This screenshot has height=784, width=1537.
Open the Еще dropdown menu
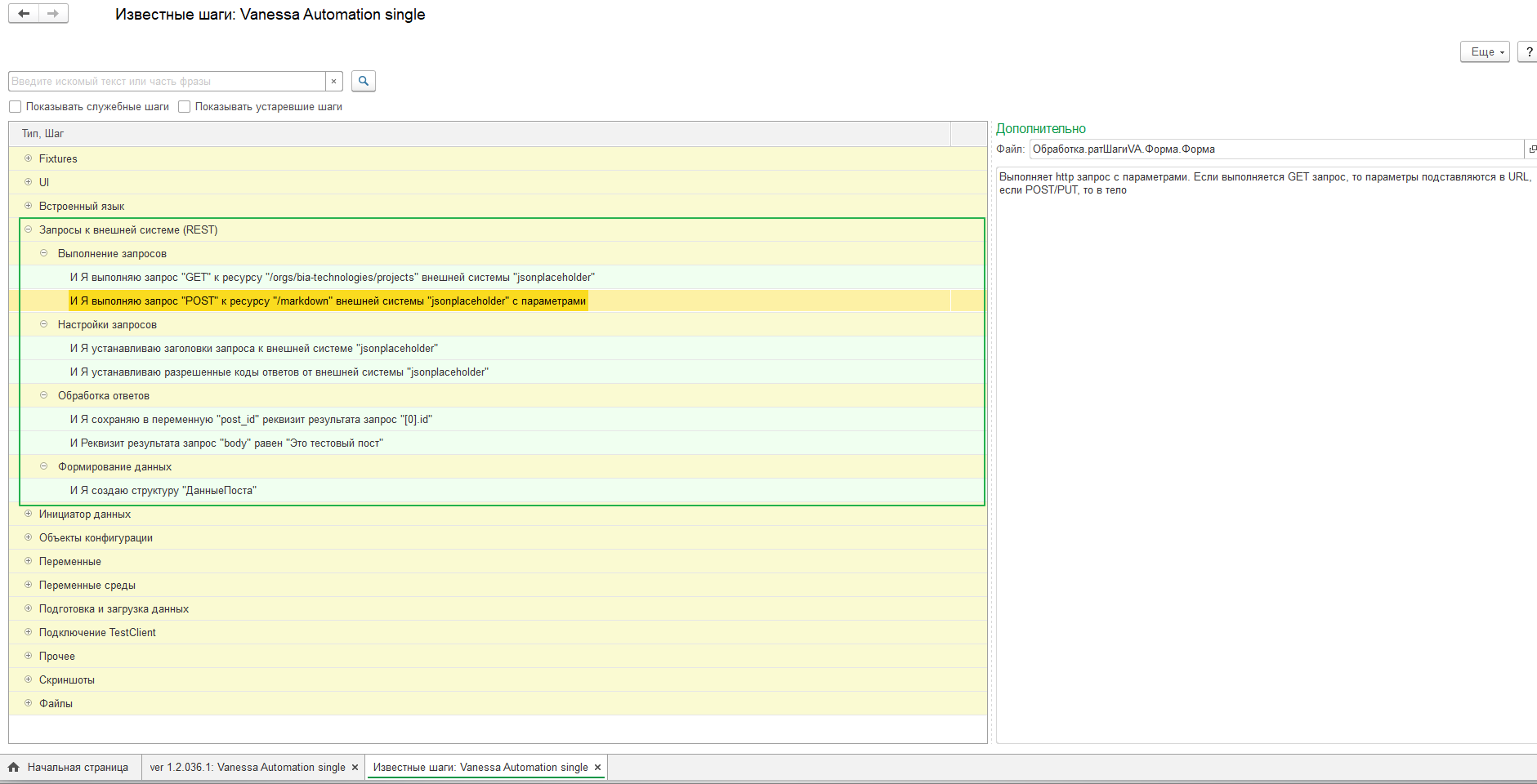click(x=1484, y=51)
